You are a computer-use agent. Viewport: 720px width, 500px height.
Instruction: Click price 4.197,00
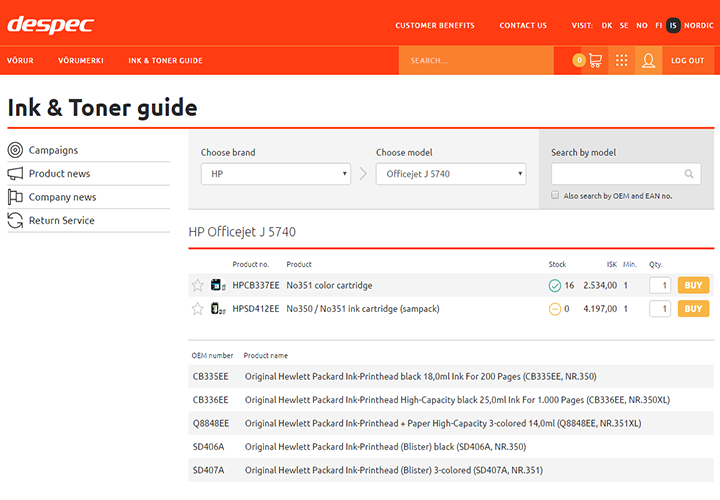[600, 309]
